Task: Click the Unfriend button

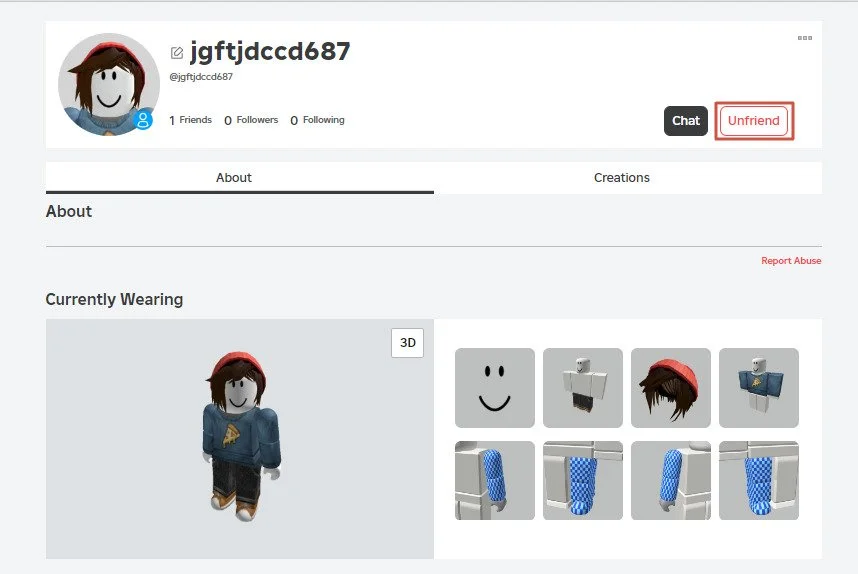Action: [753, 120]
